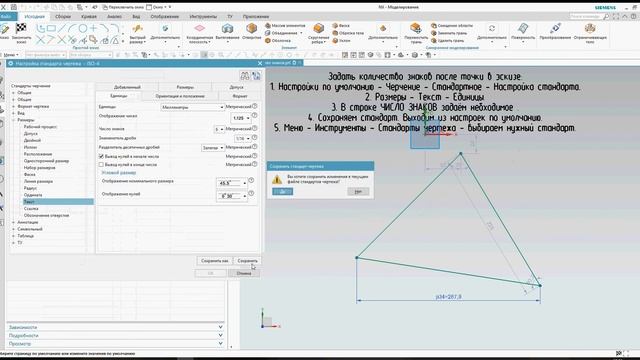Select the Rectangle sketch tool
The width and height of the screenshot is (640, 360).
coord(51,28)
